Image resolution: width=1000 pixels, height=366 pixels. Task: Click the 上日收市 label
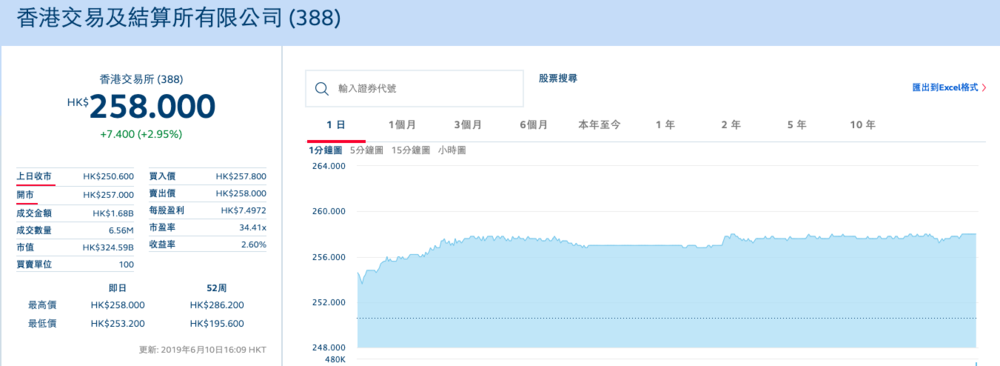[34, 176]
